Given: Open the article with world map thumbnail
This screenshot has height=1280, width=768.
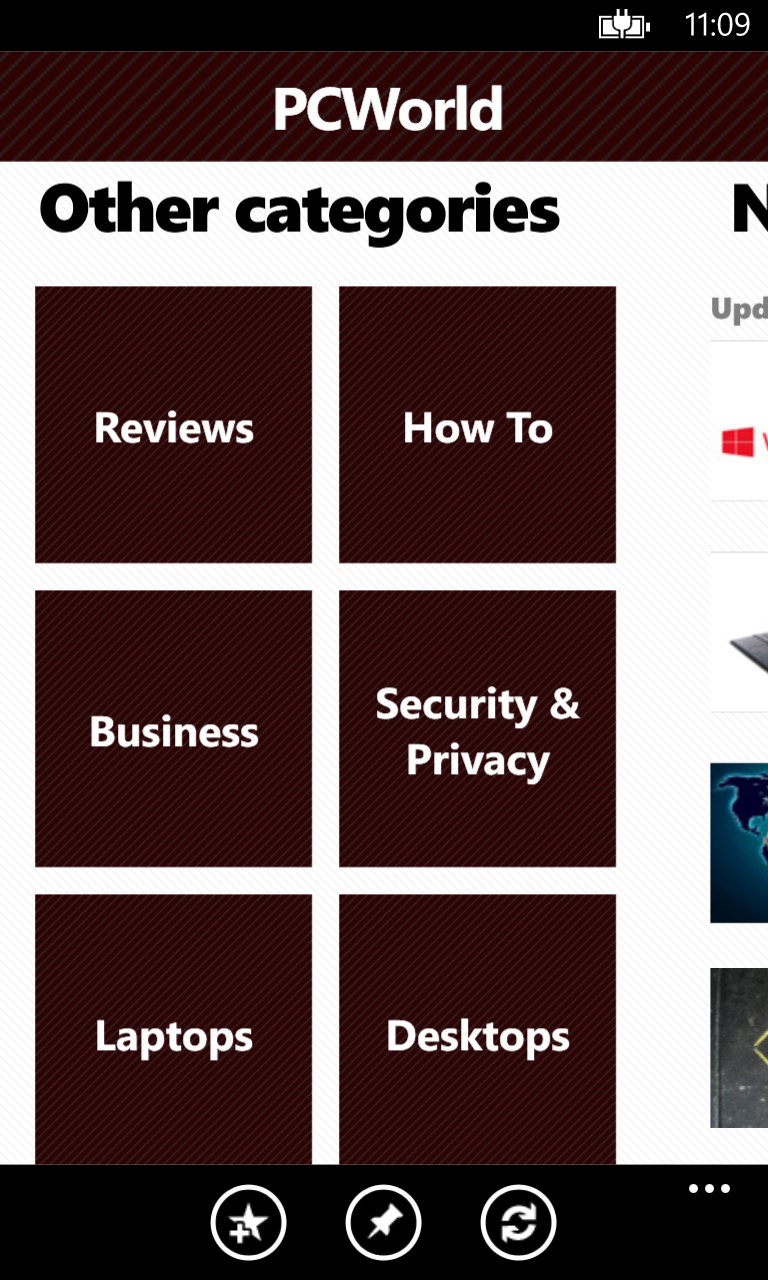Looking at the screenshot, I should pyautogui.click(x=739, y=843).
